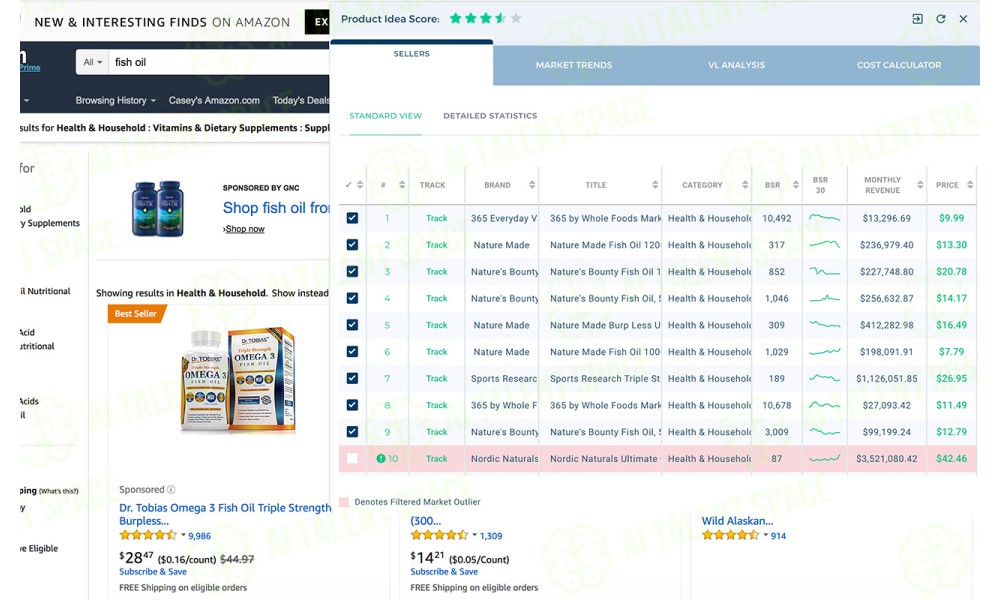Click the Shop fish oil sponsored headline
This screenshot has height=600, width=1000.
(x=276, y=208)
